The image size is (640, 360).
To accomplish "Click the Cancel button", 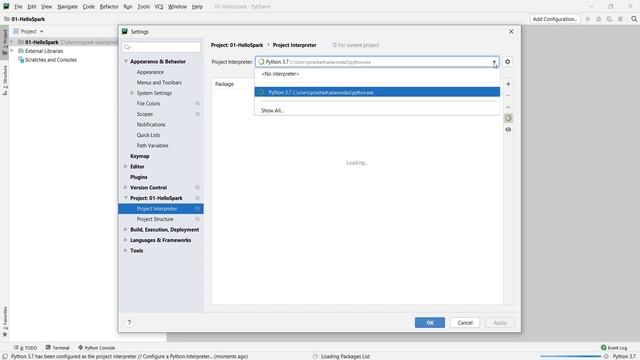I will point(465,322).
